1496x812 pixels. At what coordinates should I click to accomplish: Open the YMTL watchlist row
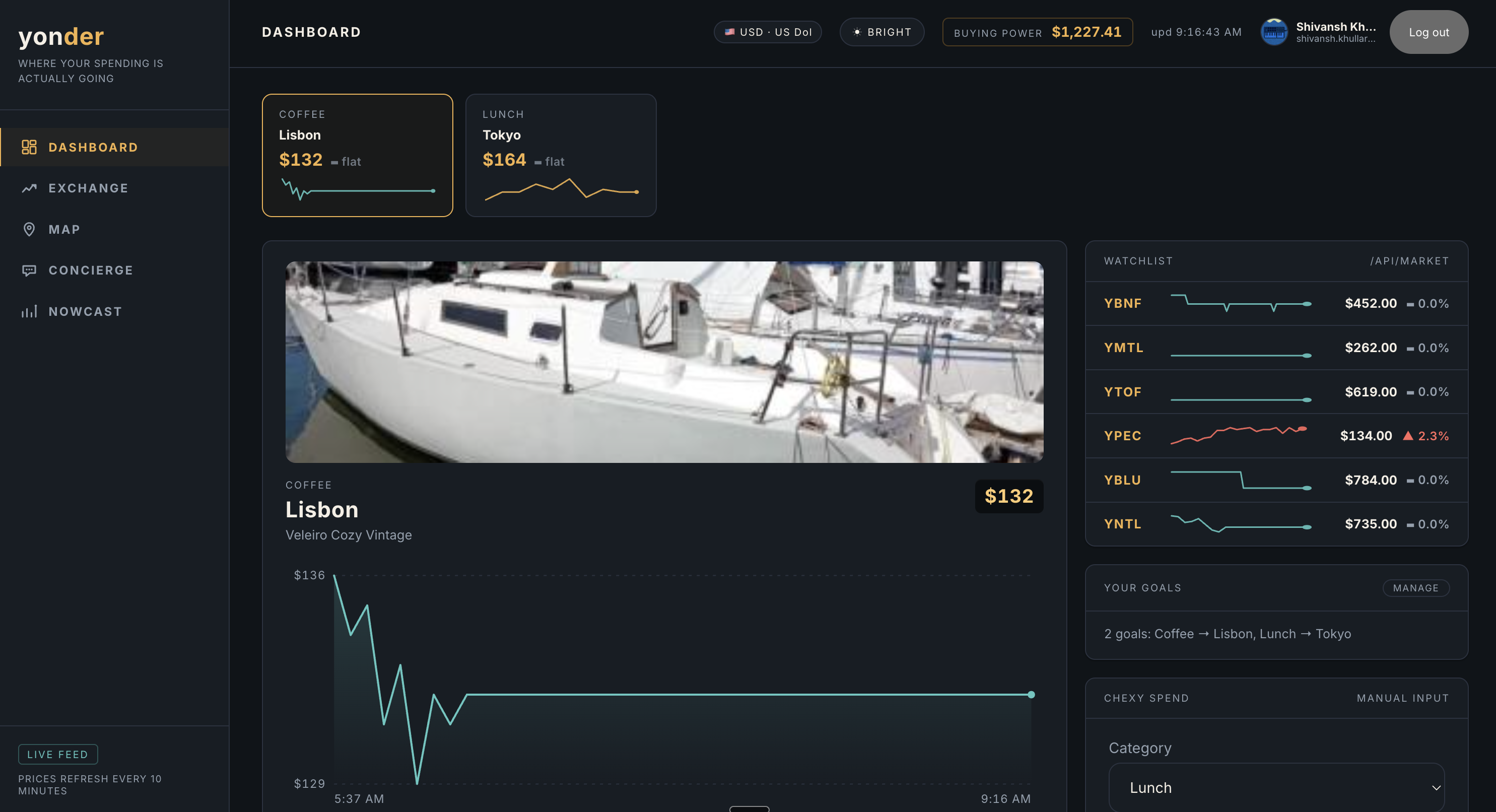coord(1276,348)
